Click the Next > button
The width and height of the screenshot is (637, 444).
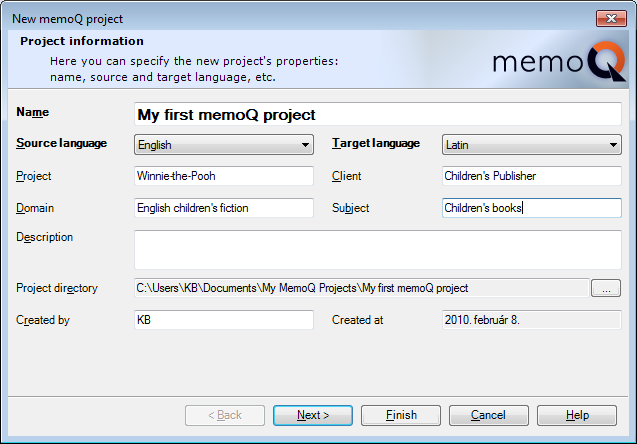point(313,415)
